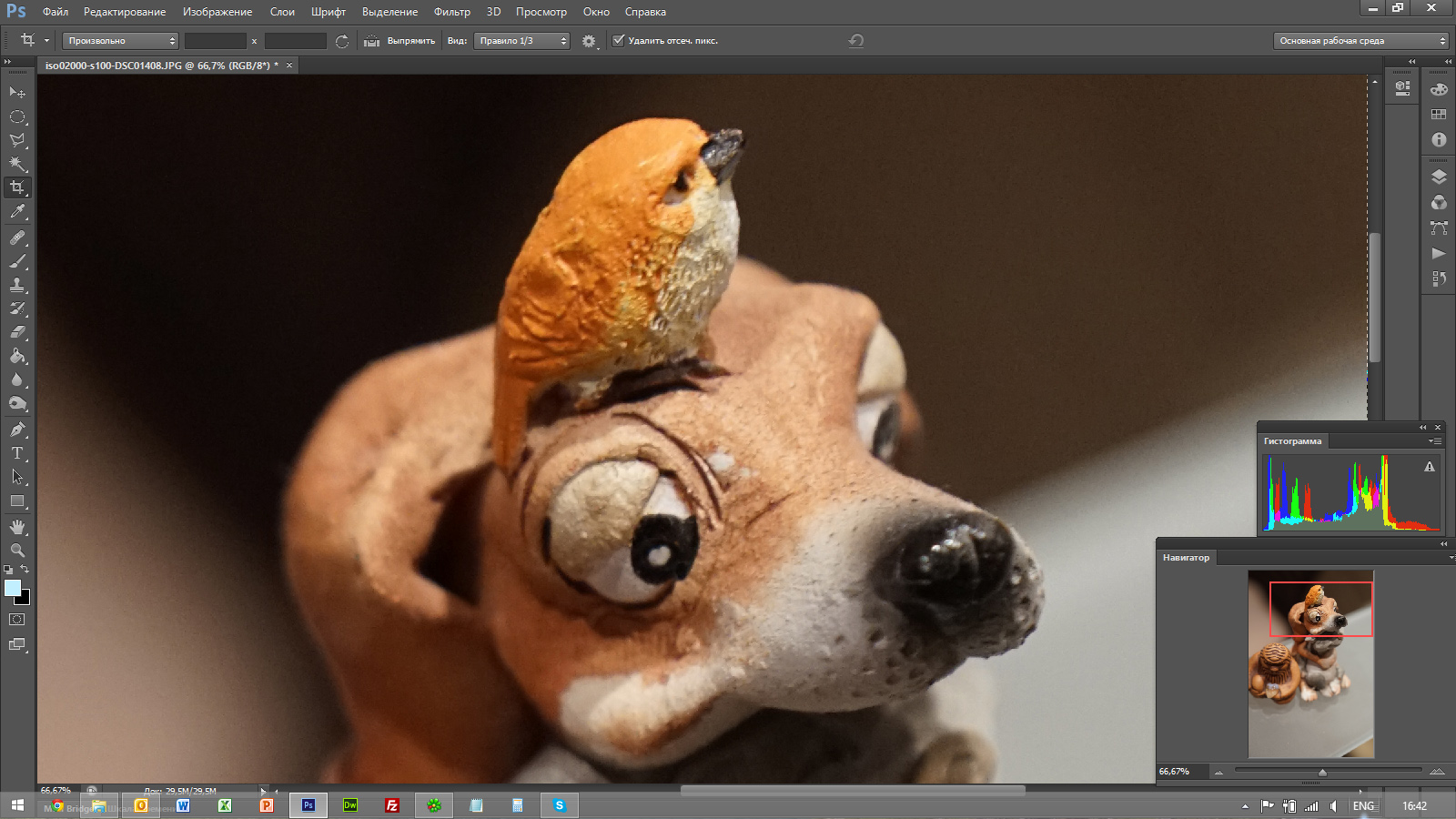Click the foreground color swatch
Screen dimensions: 1456x819
[x=13, y=588]
